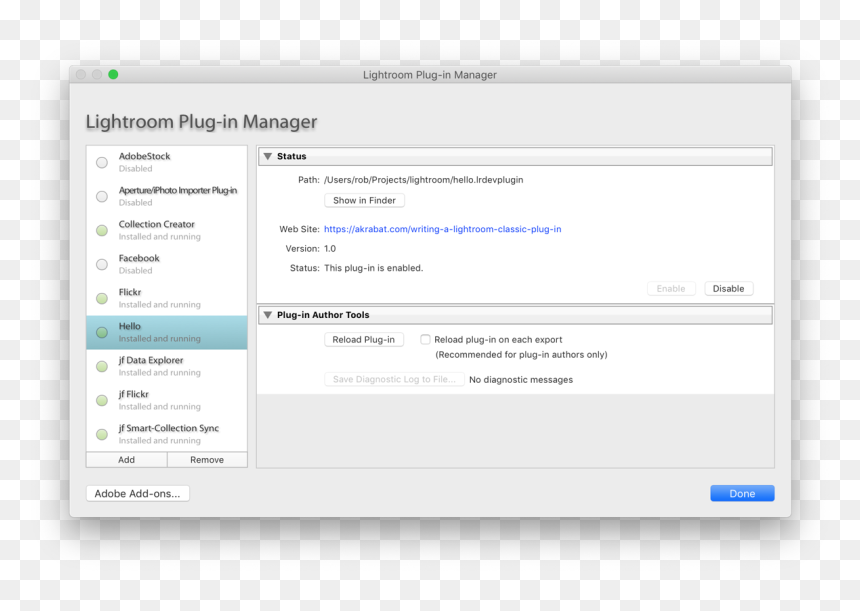860x611 pixels.
Task: Click the jf Smart-Collection Sync status dot
Action: [x=102, y=434]
